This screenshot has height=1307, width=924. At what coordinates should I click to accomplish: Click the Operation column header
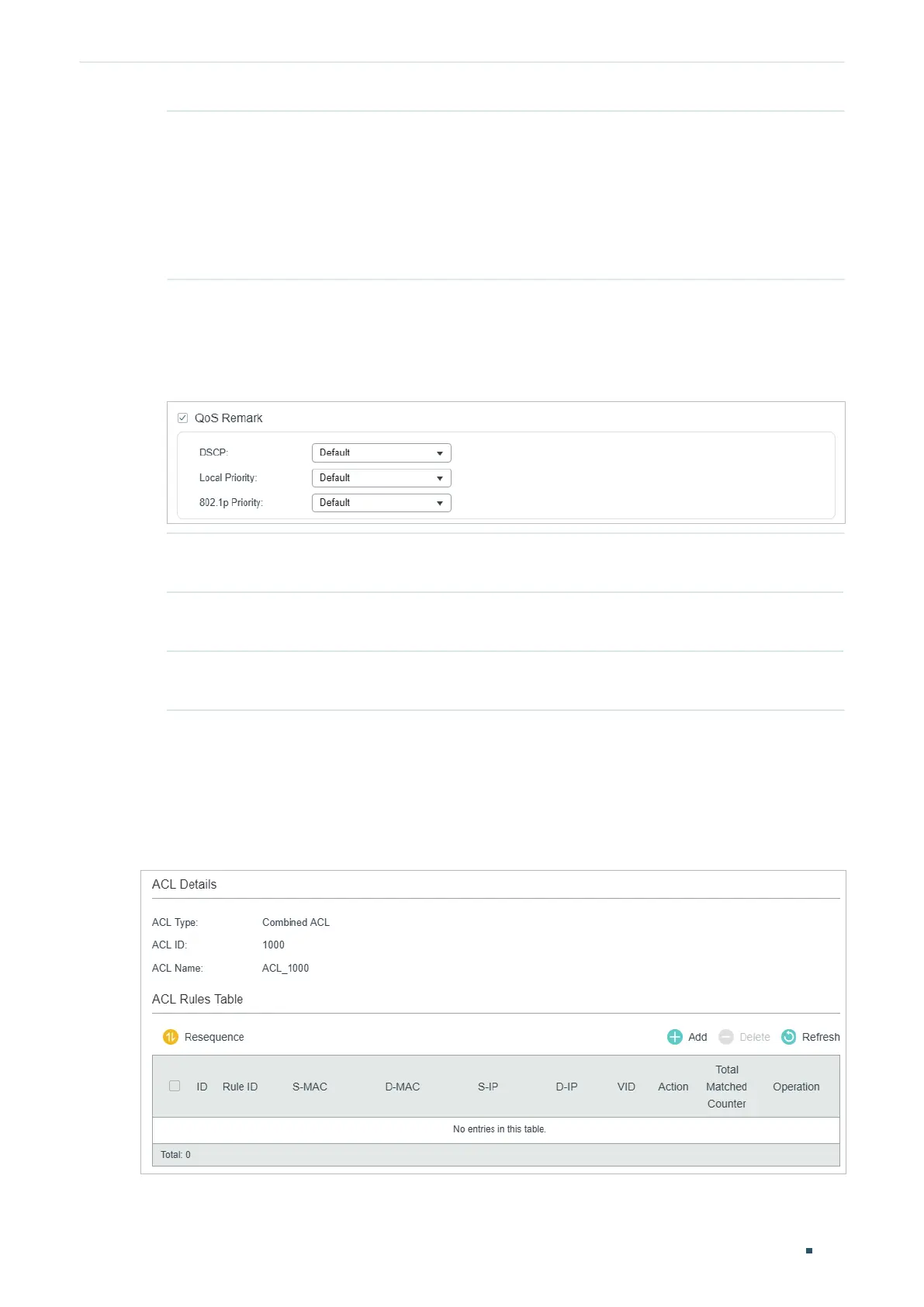coord(796,1087)
